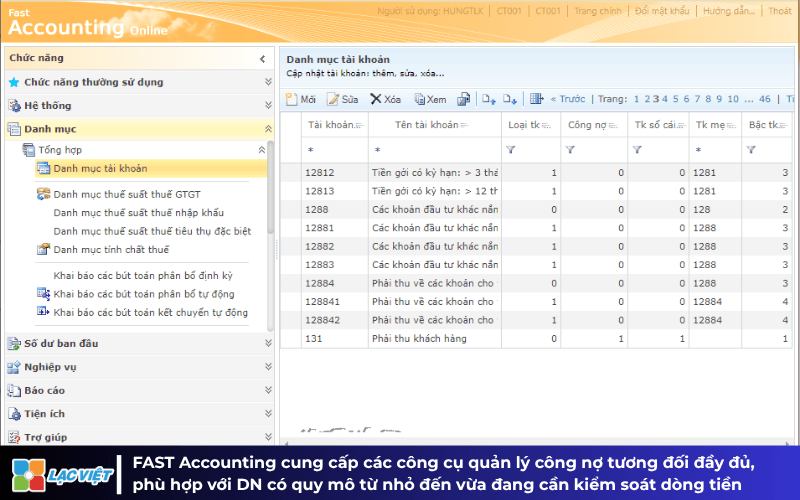
Task: Click Trang chính link in header
Action: pyautogui.click(x=597, y=11)
